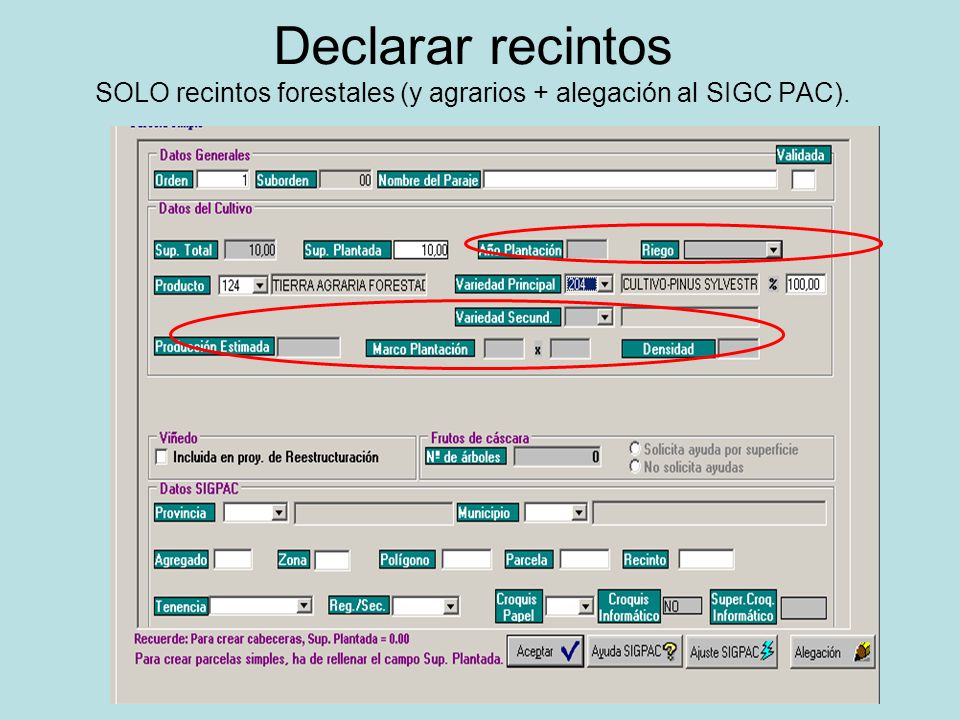Click the Producción Estimada field
This screenshot has height=720, width=960.
(309, 347)
